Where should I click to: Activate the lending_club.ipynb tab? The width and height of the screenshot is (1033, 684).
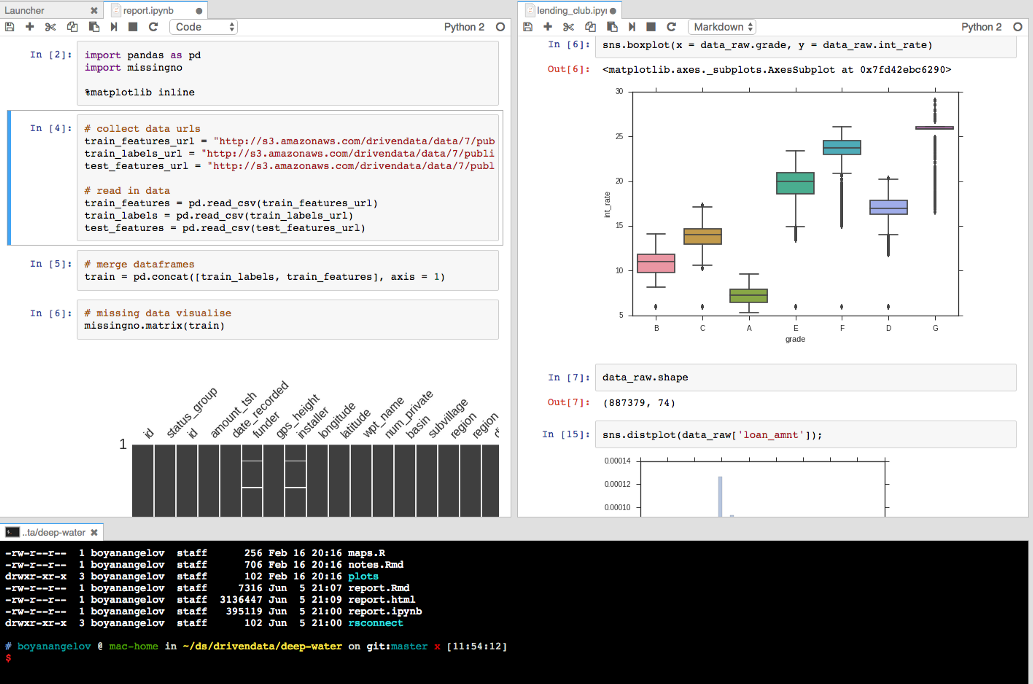572,9
